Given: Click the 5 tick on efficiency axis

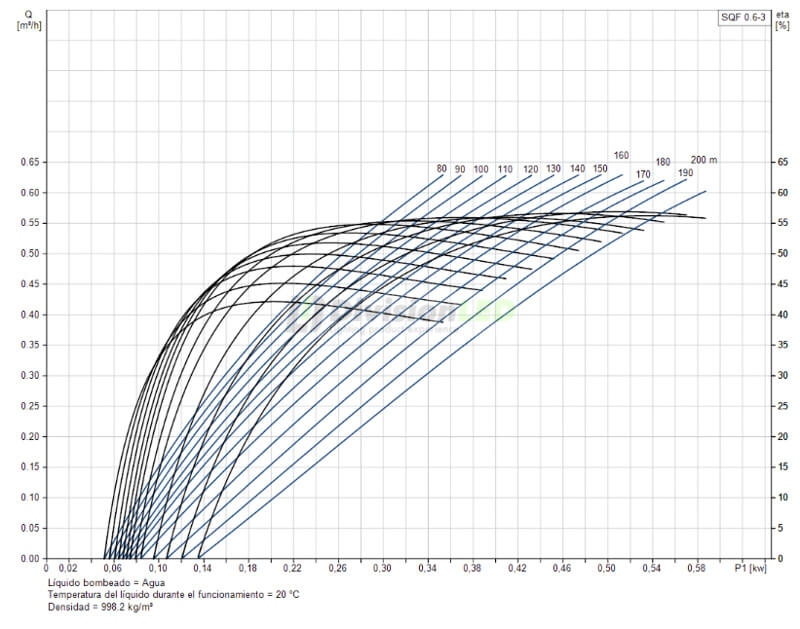Looking at the screenshot, I should pos(782,528).
